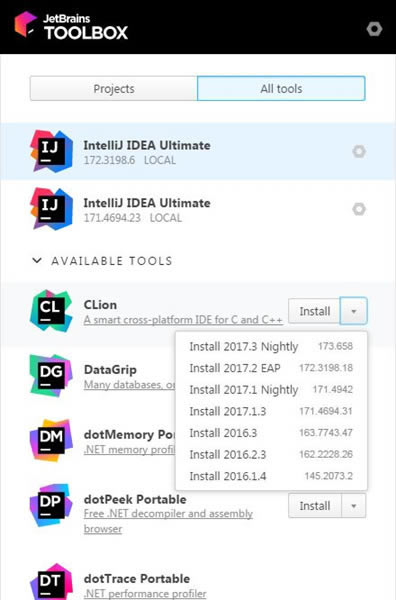The image size is (396, 600).
Task: Click build number 162.2228.26 in dropdown
Action: (326, 455)
